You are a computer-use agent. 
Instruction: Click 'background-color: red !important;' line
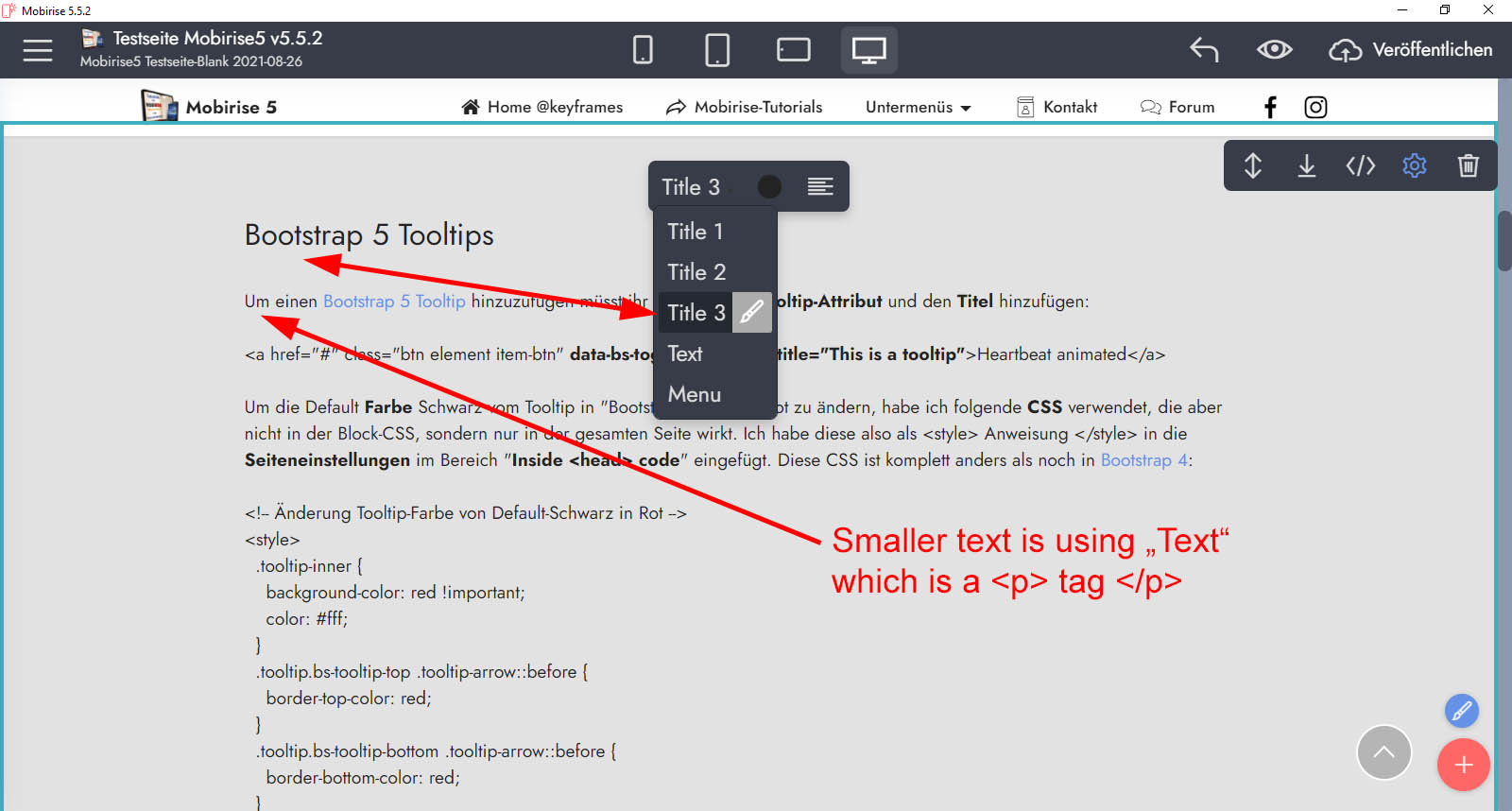click(395, 593)
